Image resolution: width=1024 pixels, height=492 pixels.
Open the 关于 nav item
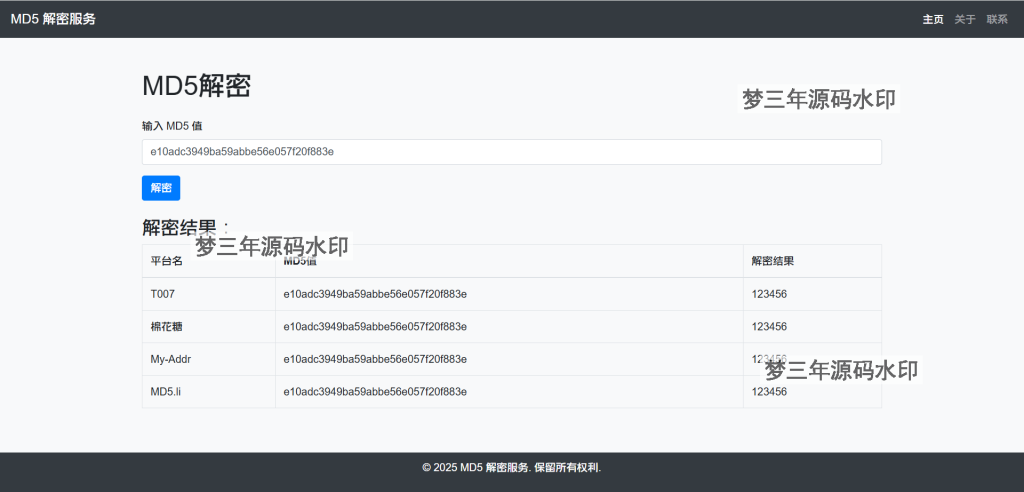pos(965,20)
